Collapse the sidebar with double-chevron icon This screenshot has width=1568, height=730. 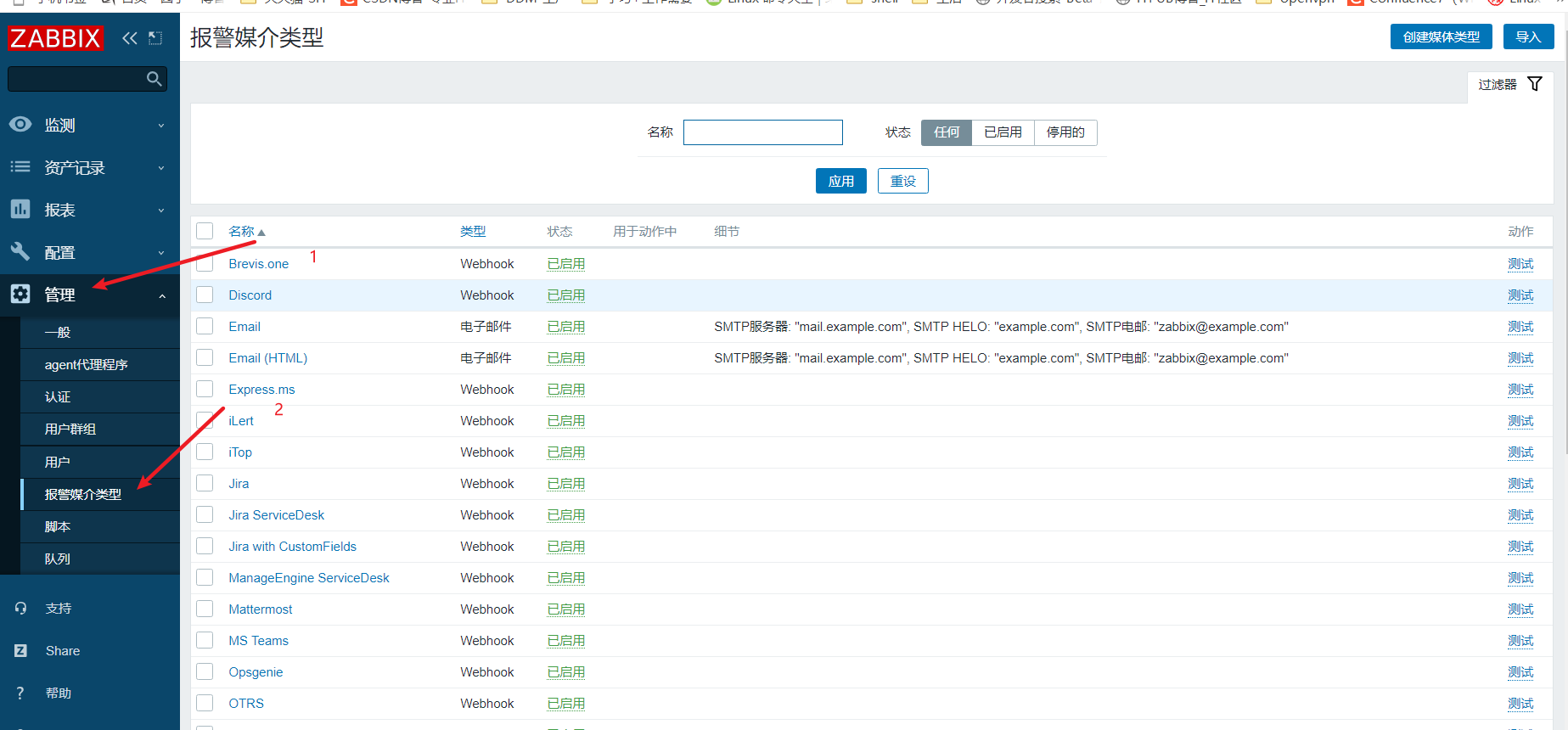tap(130, 38)
